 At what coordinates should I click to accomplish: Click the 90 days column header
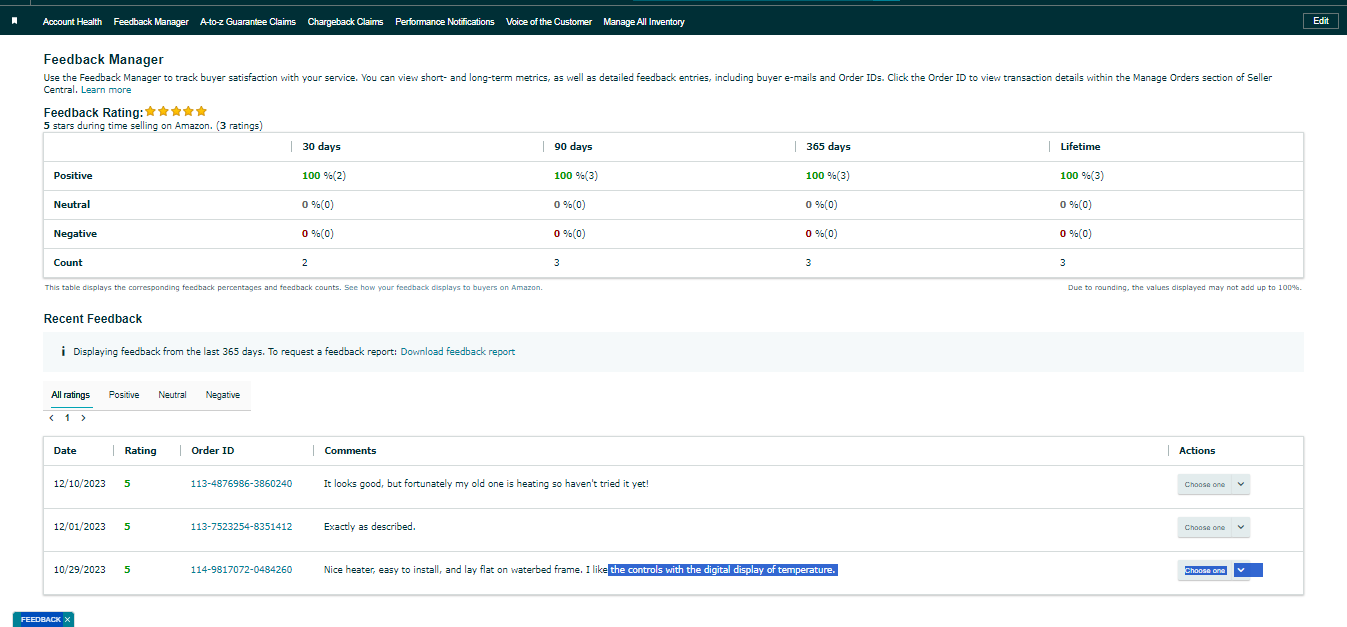[573, 147]
